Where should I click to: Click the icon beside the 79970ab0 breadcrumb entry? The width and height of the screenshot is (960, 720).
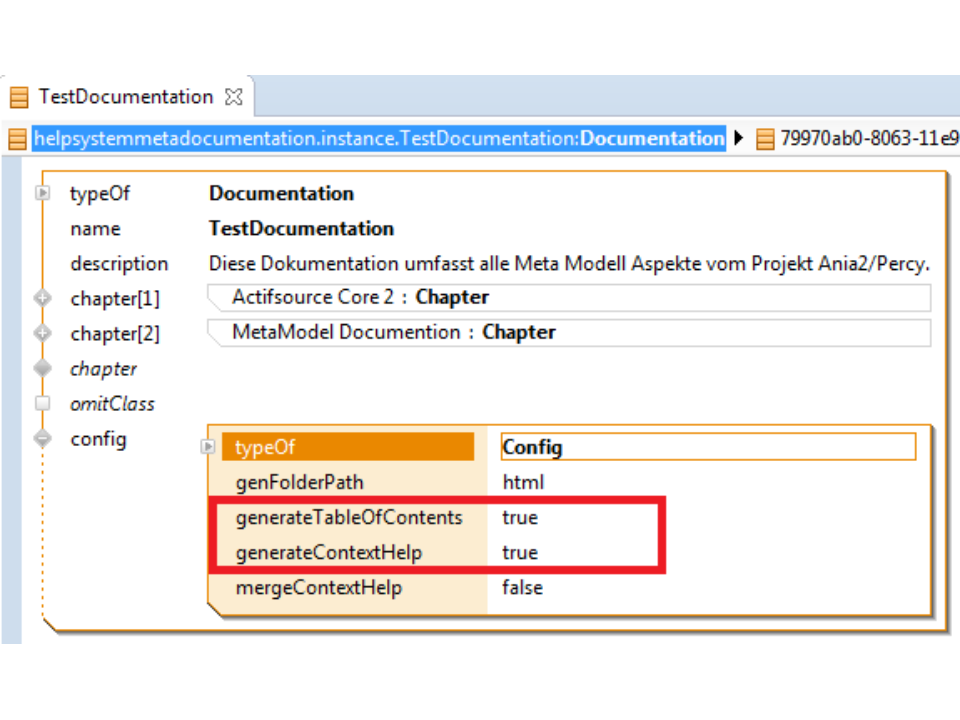pos(765,139)
